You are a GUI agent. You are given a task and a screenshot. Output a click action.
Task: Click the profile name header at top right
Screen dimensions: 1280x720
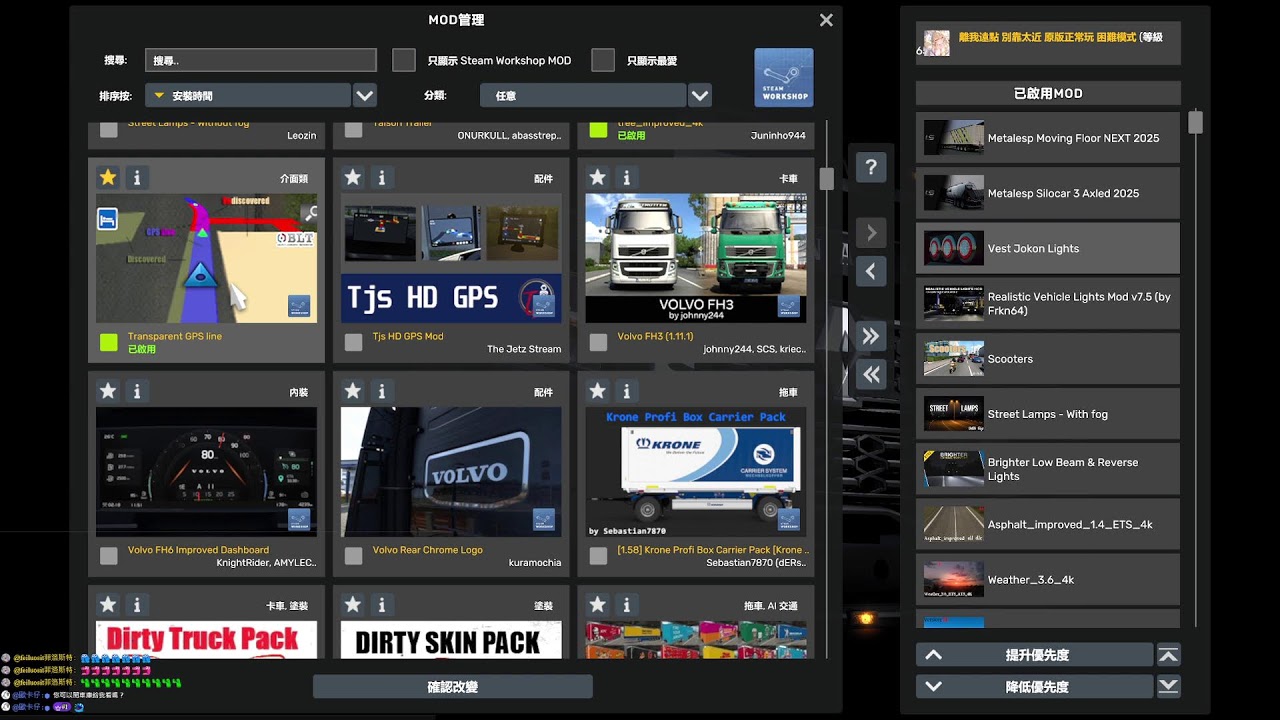1048,43
